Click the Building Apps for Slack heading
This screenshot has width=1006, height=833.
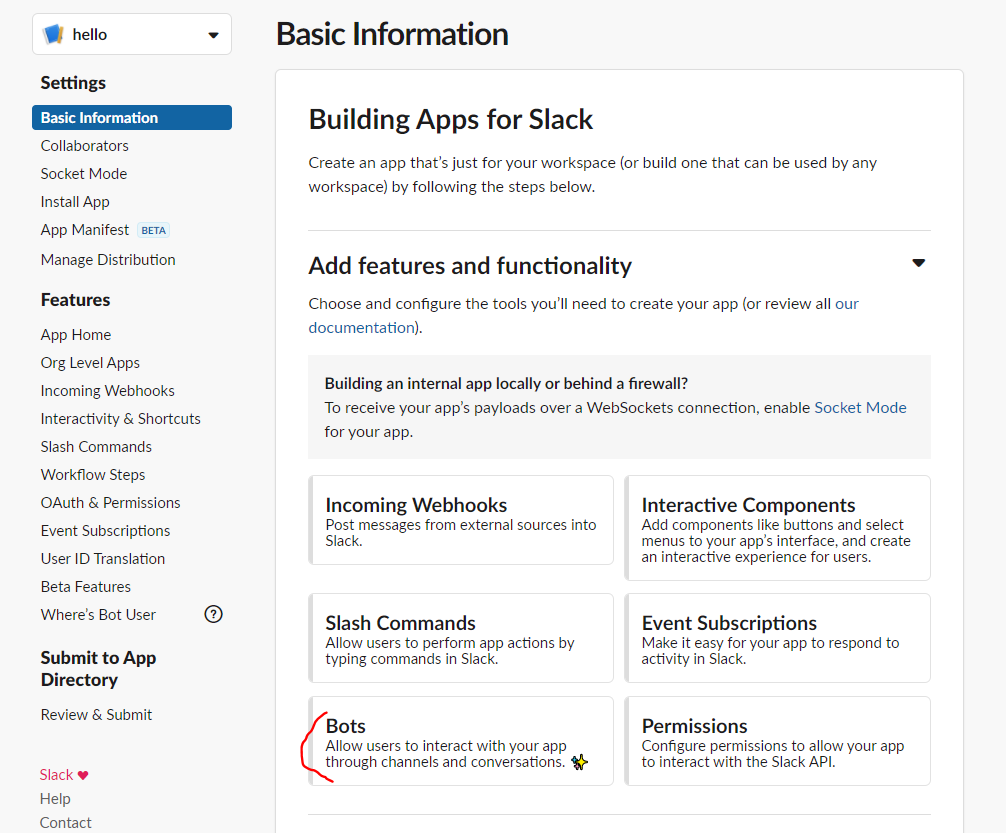coord(450,120)
